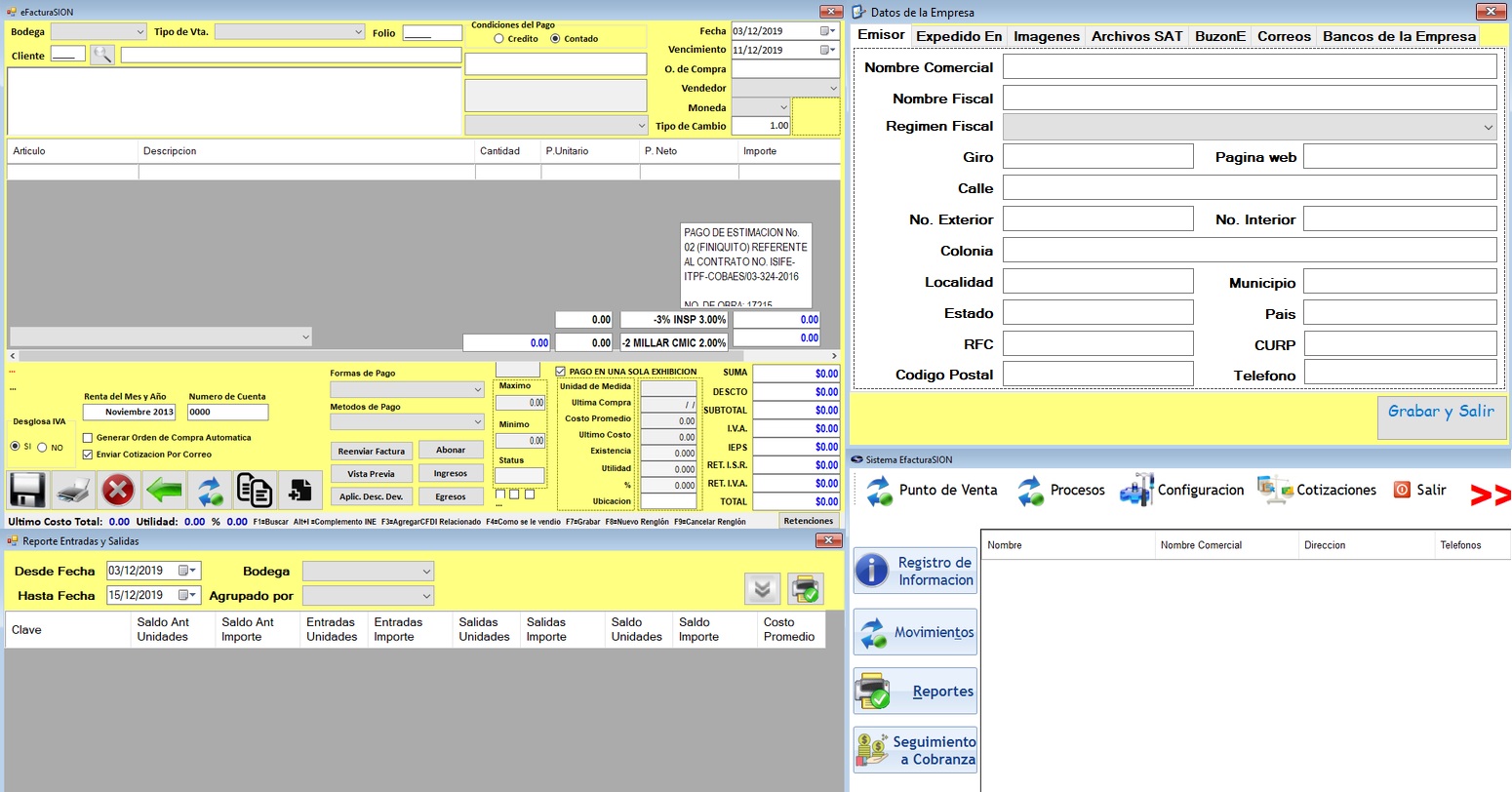Viewport: 1512px width, 792px height.
Task: Open Configuracion tools icon item
Action: [1181, 490]
